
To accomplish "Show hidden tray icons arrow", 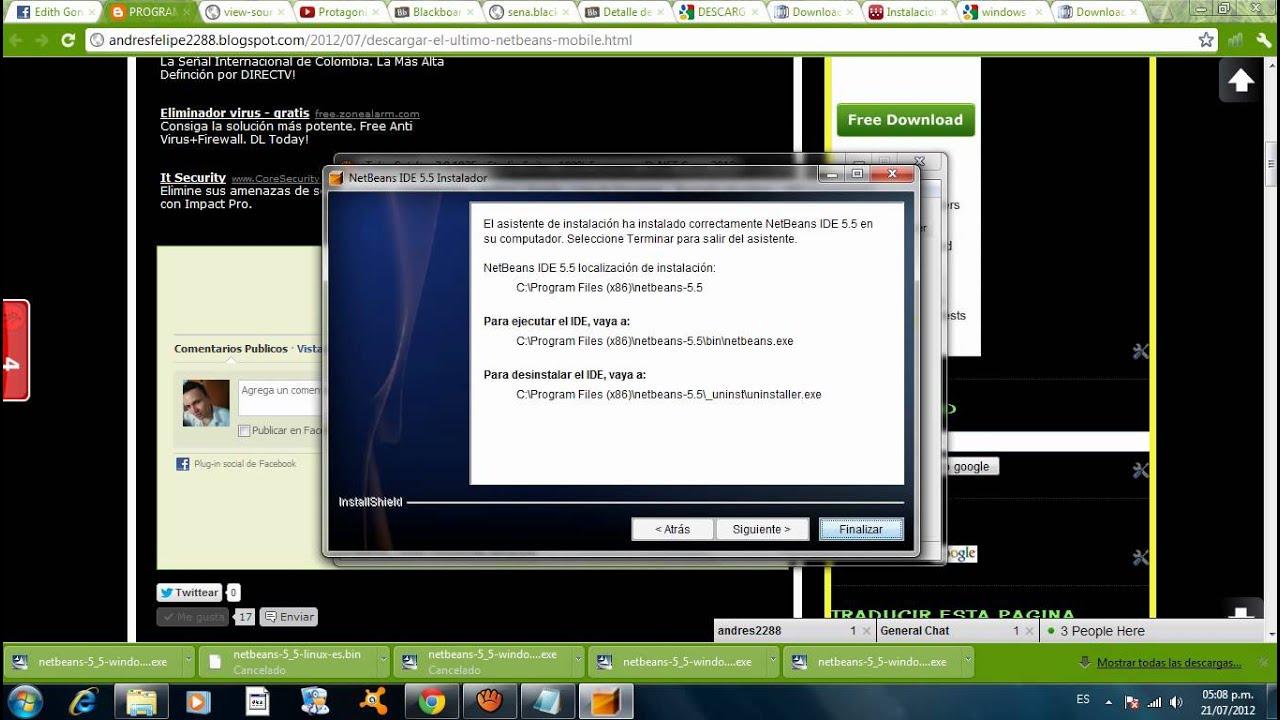I will pos(1108,702).
